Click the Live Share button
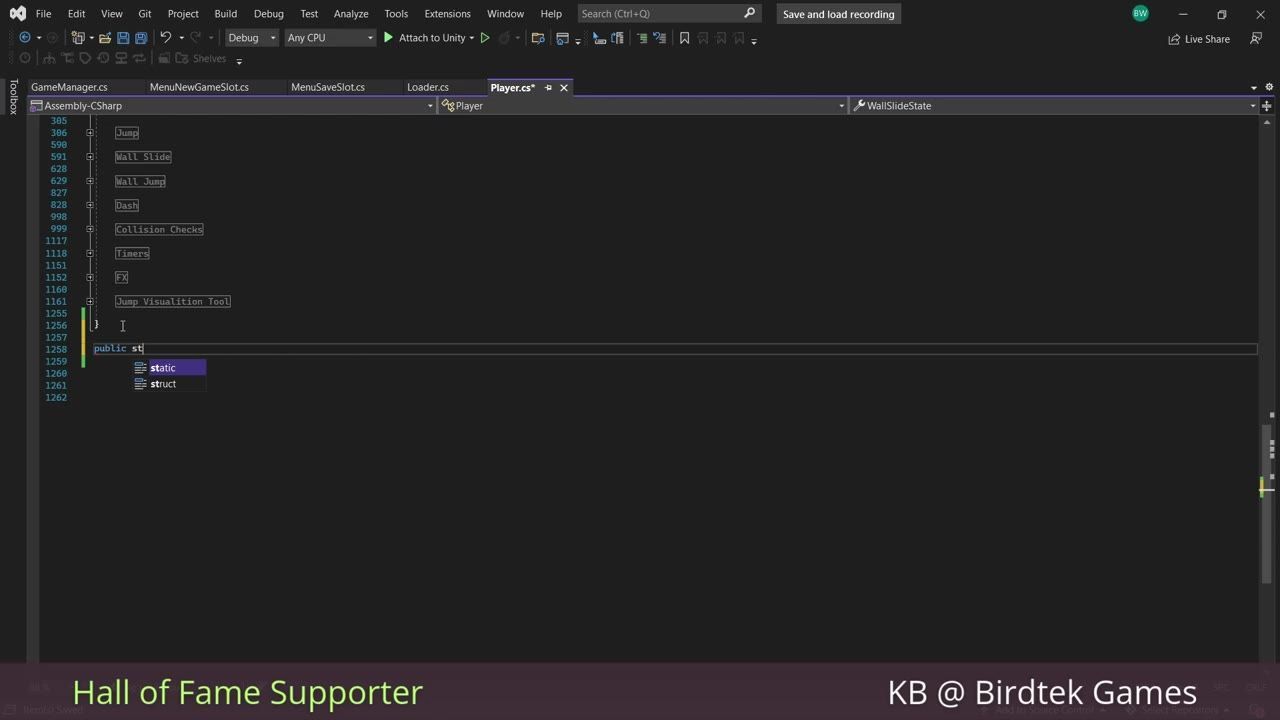The image size is (1280, 720). (x=1199, y=39)
